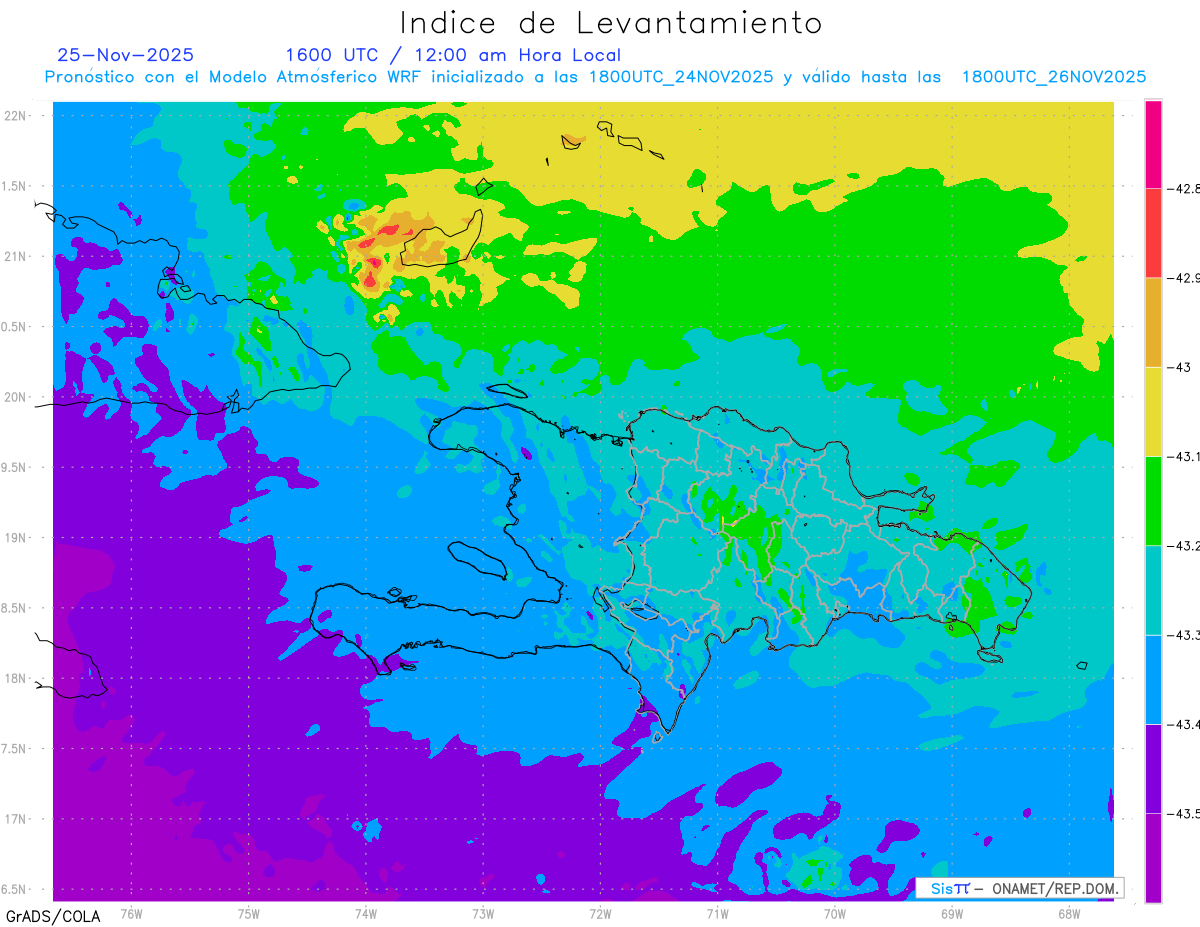Click the purple swatch below -43.5
The width and height of the screenshot is (1200, 927).
[1153, 857]
